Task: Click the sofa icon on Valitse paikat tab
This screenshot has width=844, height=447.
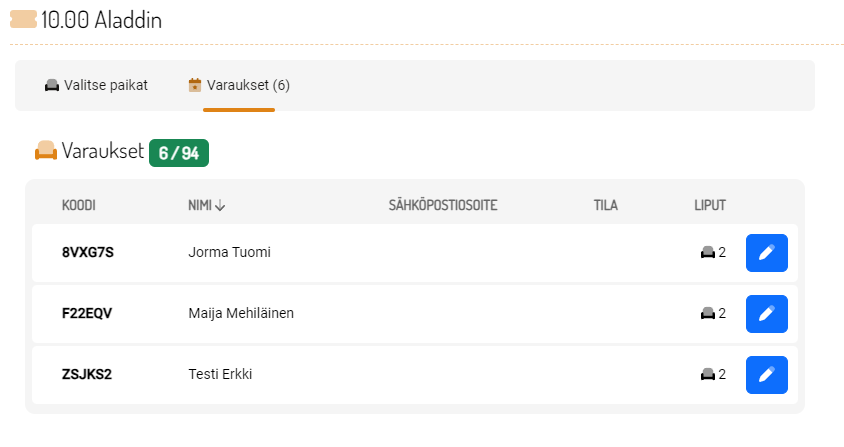Action: (x=52, y=85)
